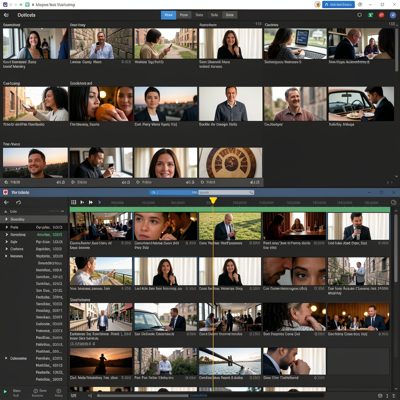
Task: Select bald man standing on grass clip
Action: 230,226
